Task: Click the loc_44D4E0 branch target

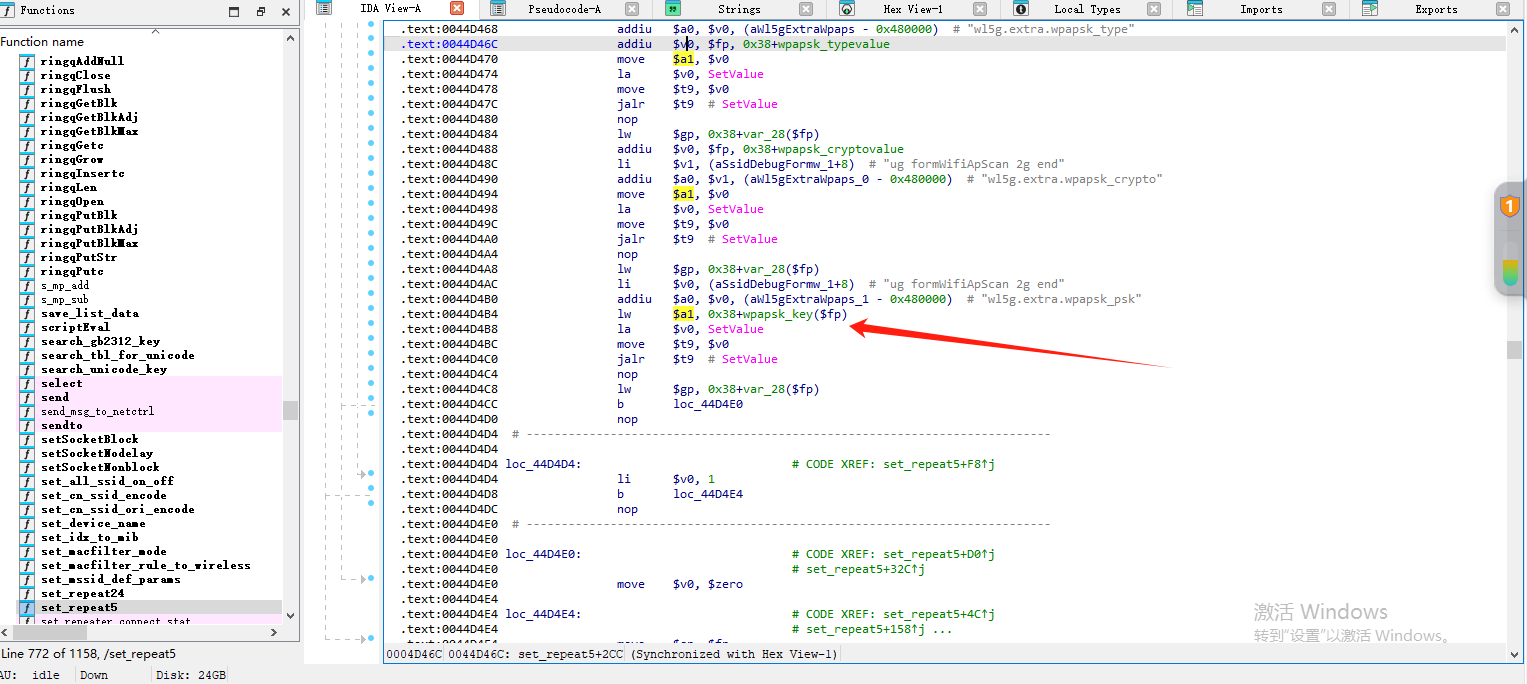Action: (708, 404)
